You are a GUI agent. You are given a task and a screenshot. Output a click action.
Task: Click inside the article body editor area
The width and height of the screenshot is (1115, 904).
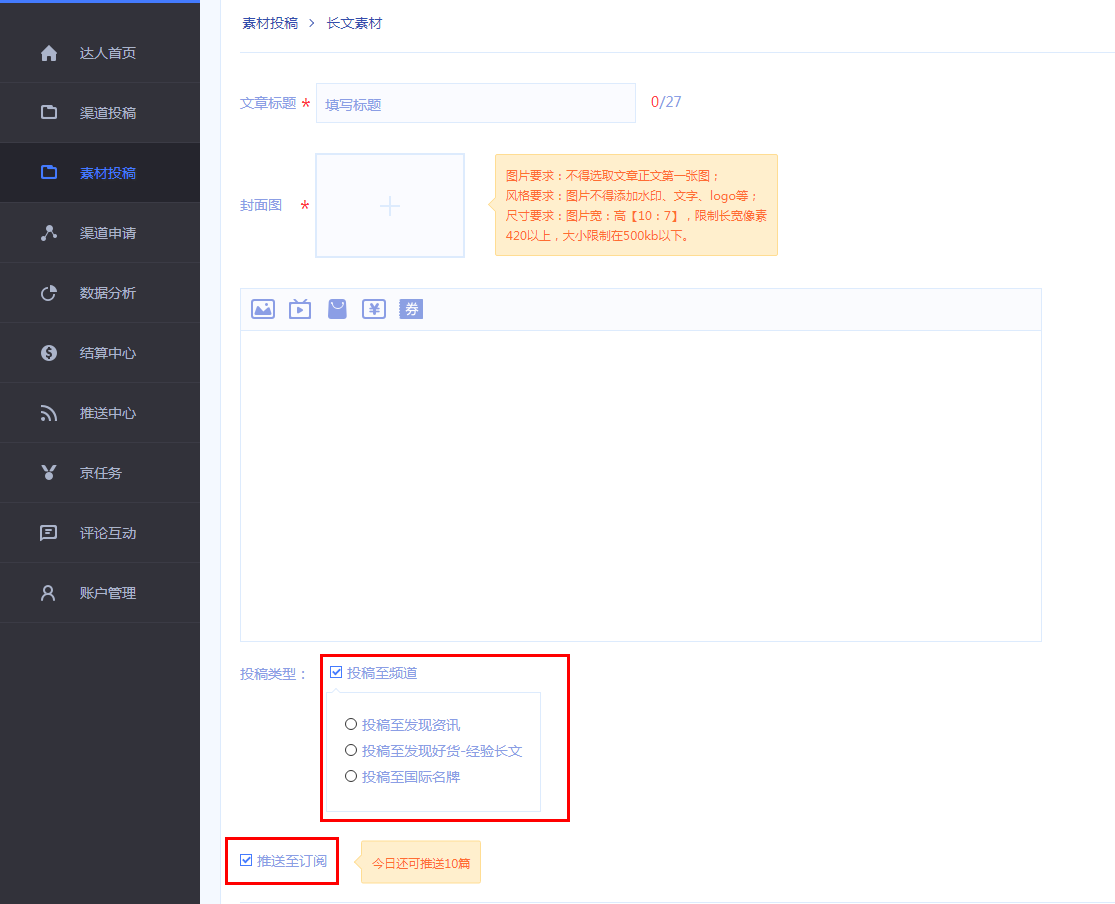coord(640,485)
